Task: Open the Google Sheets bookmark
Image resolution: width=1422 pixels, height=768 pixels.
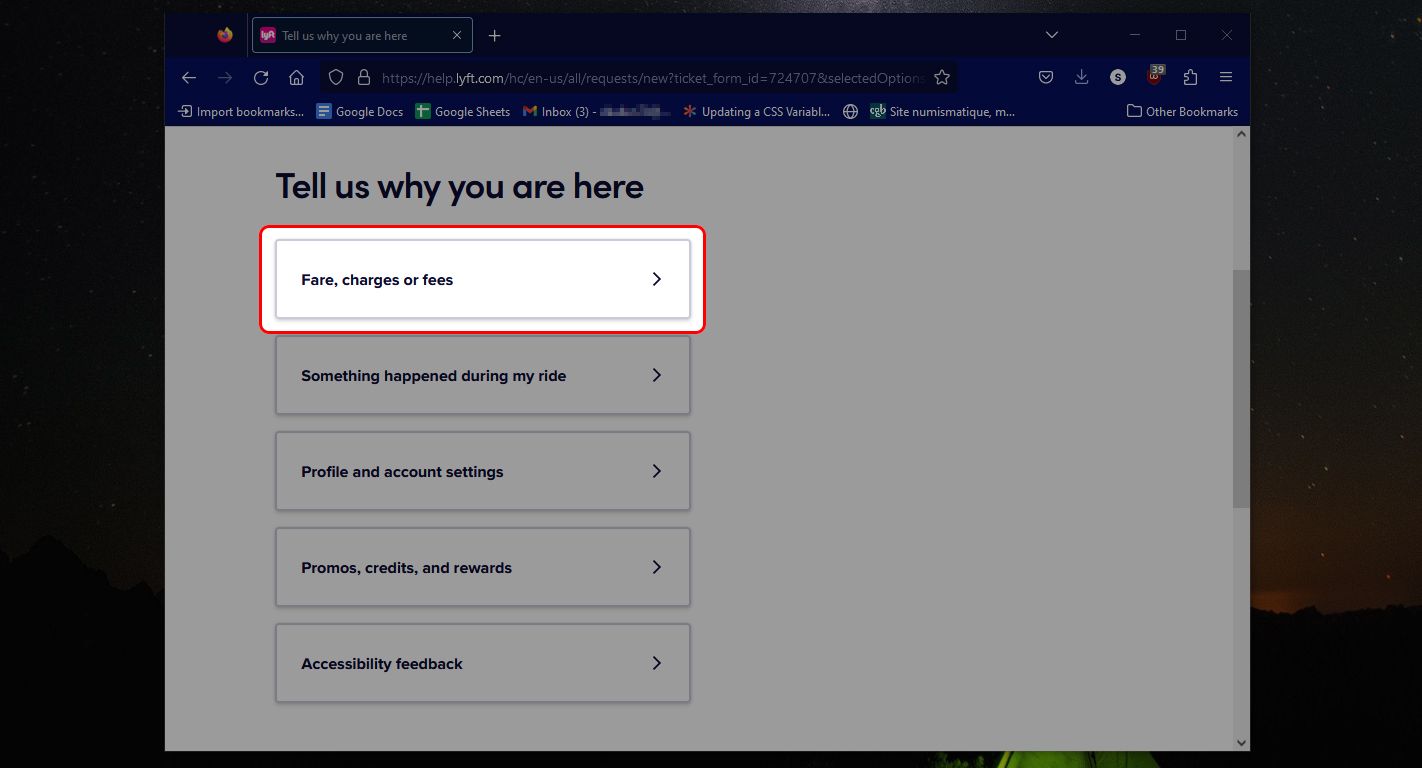Action: tap(461, 111)
